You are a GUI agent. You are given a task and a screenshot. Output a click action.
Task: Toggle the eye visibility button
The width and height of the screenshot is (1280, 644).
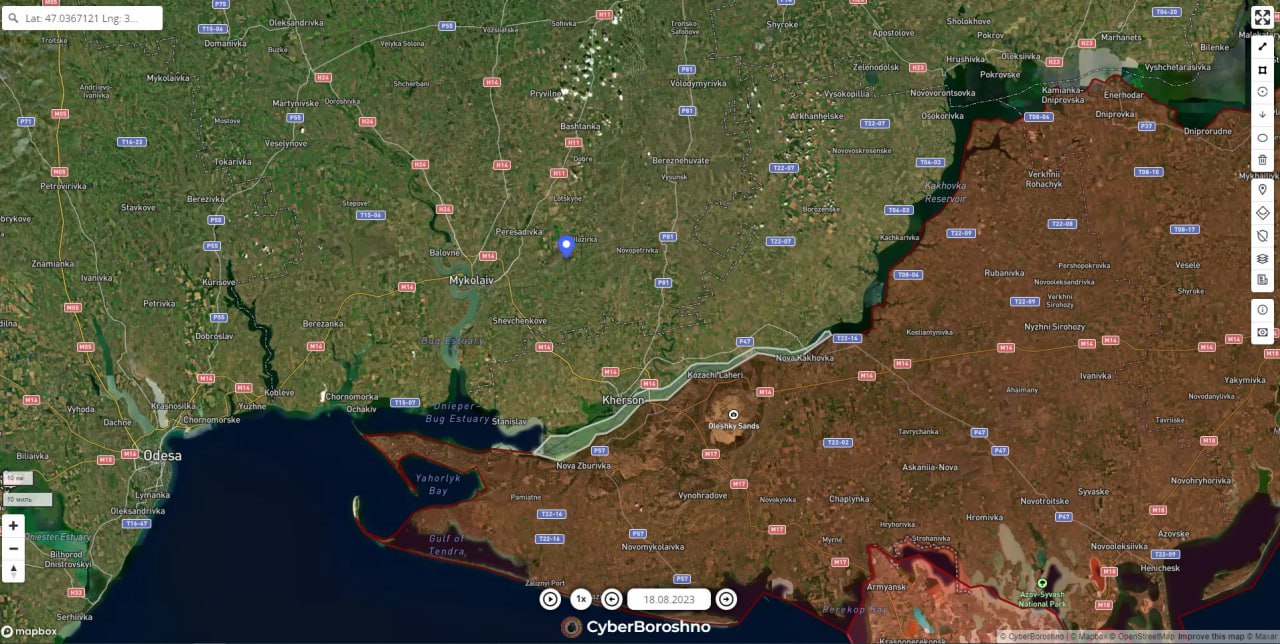click(x=1262, y=332)
